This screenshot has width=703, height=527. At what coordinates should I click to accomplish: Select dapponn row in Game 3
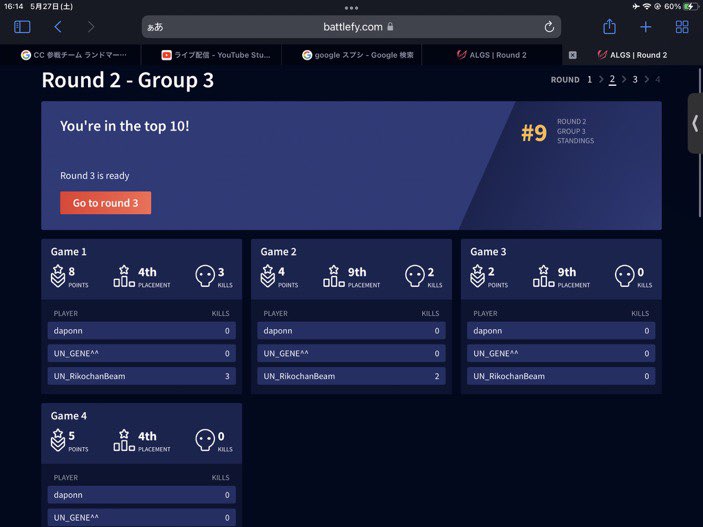pos(561,331)
